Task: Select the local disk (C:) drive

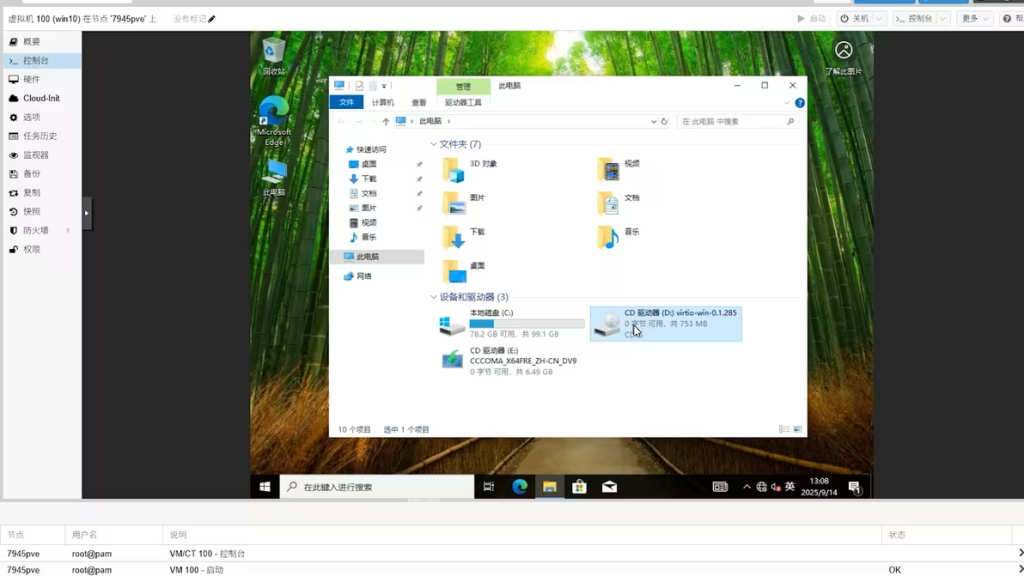Action: tap(511, 323)
